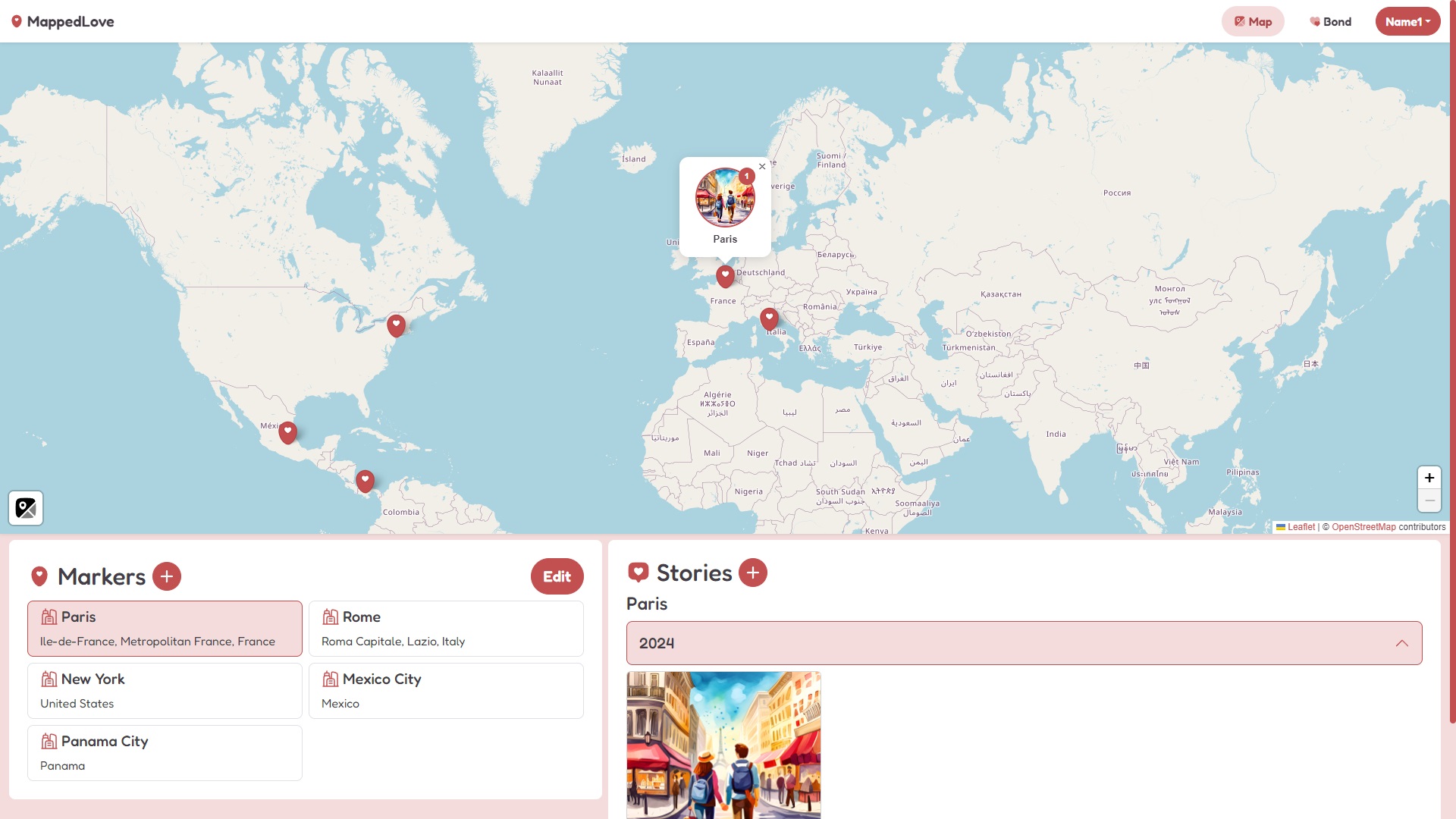
Task: Click the Bond heart icon in header
Action: (1313, 21)
